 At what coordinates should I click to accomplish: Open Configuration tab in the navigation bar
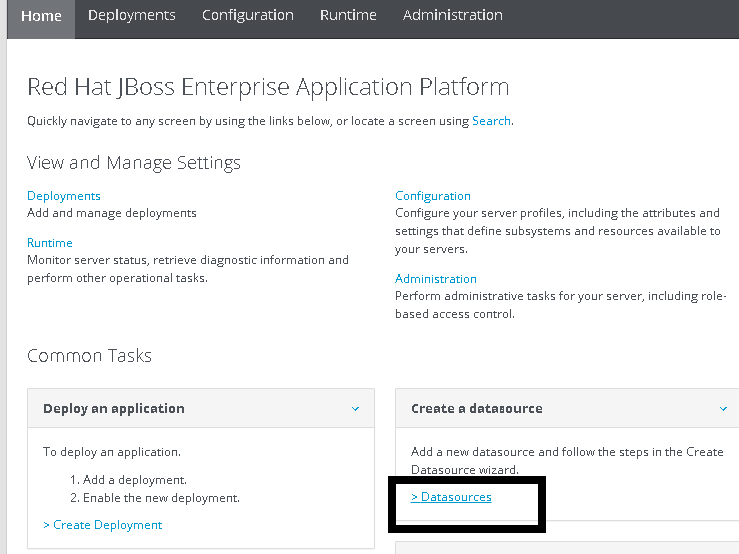tap(247, 16)
